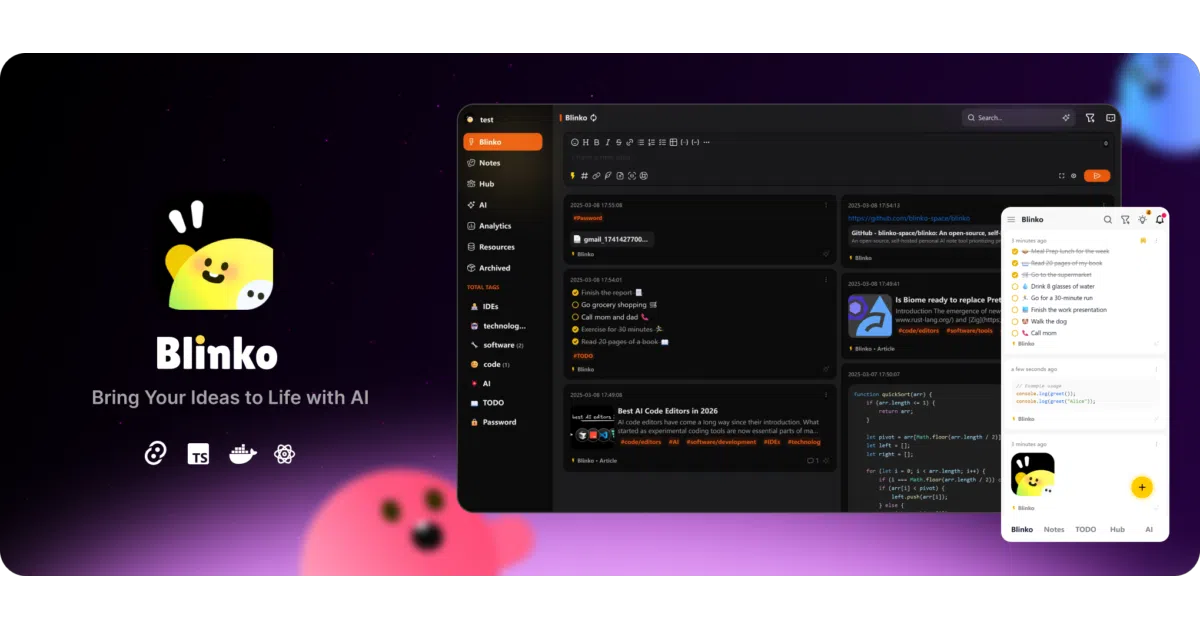
Task: Click the eye preview icon in editor
Action: click(1074, 176)
